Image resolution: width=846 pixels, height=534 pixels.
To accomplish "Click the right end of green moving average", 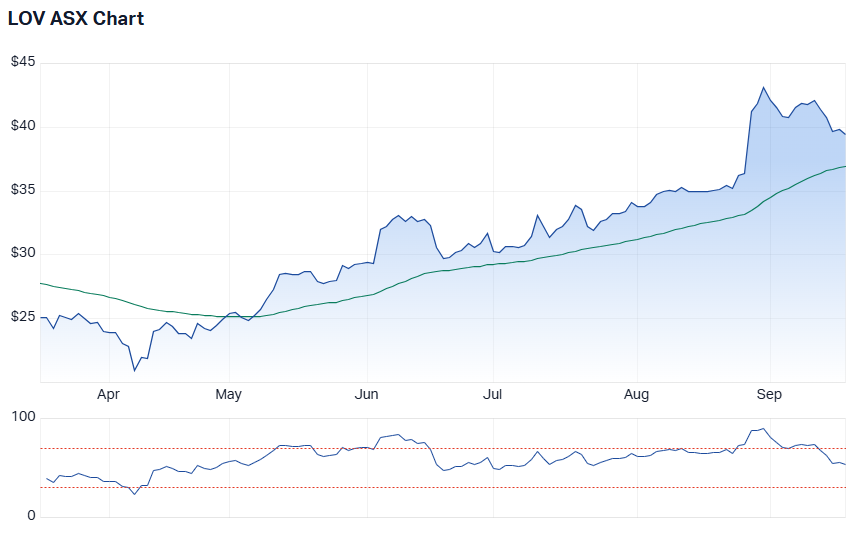I will pos(844,166).
